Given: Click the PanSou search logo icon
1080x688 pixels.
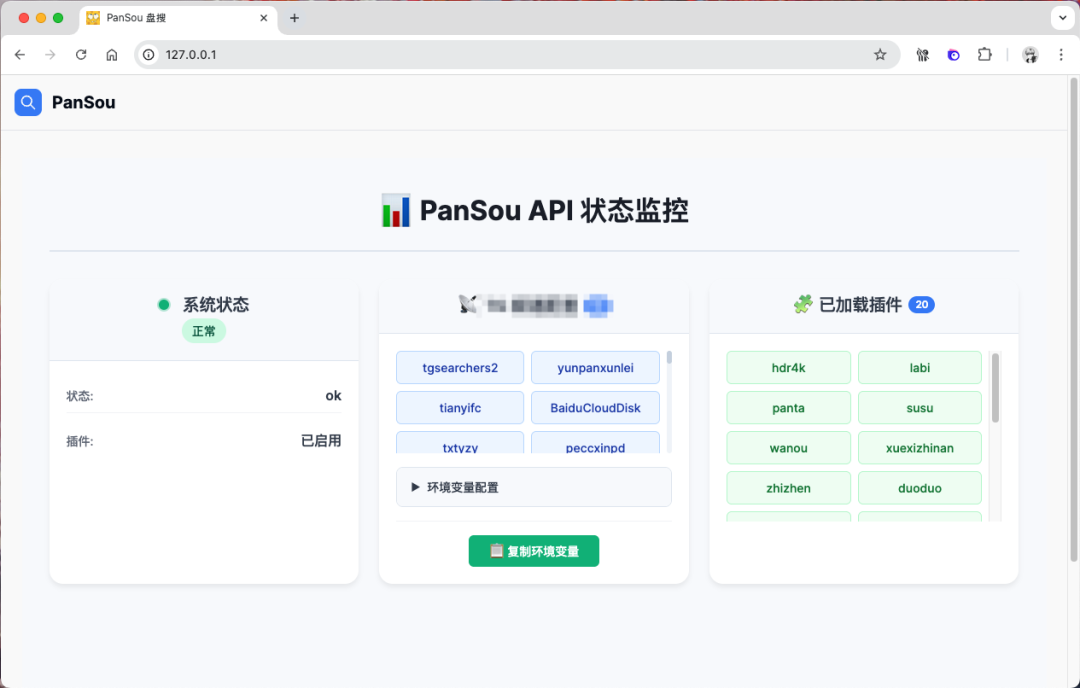Looking at the screenshot, I should click(x=28, y=102).
